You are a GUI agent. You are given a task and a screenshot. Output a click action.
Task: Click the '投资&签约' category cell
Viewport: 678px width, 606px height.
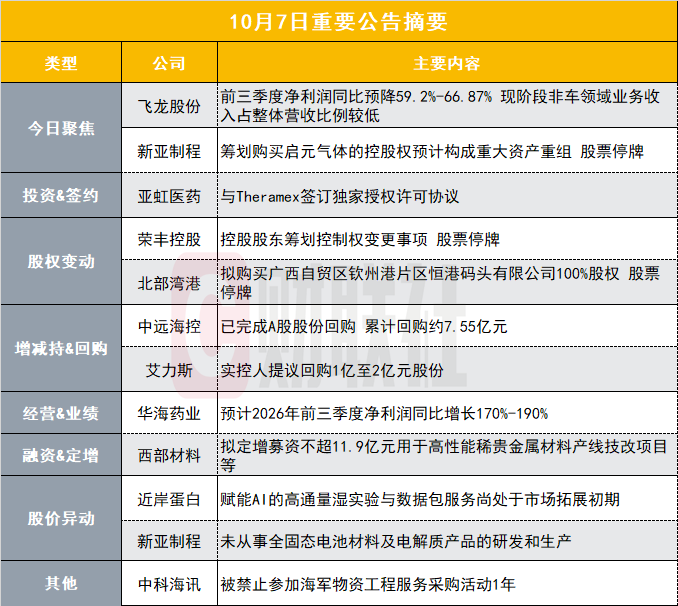point(61,196)
